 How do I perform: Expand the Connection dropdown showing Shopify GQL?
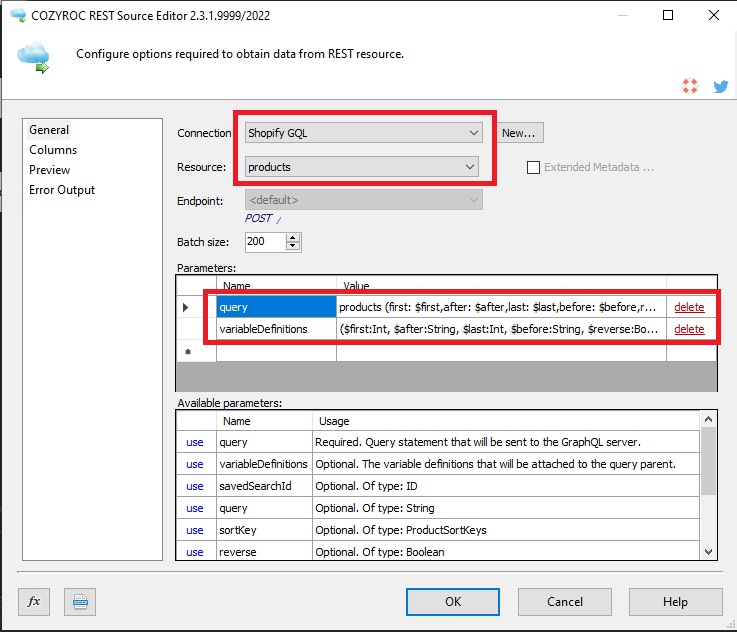tap(473, 133)
